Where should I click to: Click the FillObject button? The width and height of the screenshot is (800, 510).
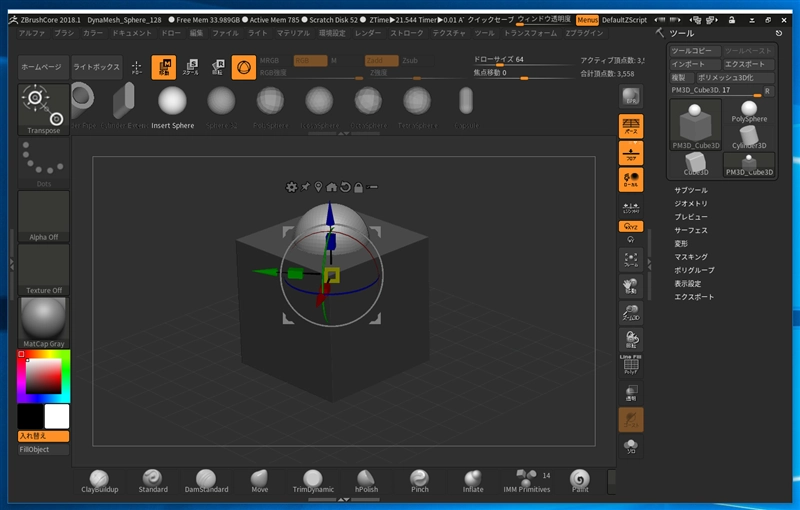pyautogui.click(x=43, y=449)
